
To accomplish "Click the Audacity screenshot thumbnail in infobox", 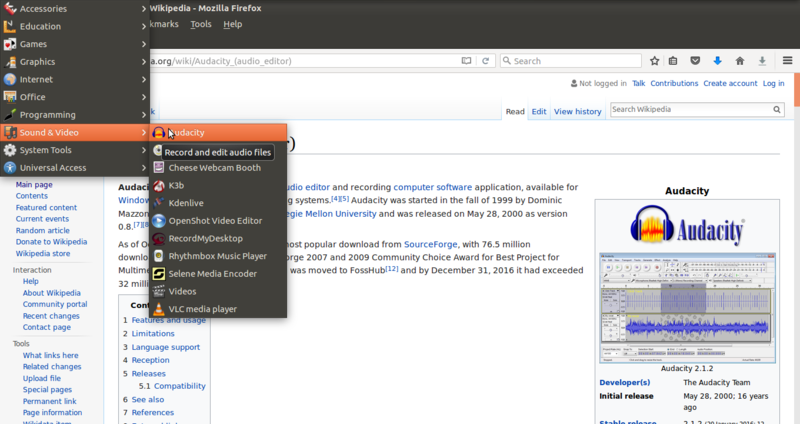I will (687, 308).
